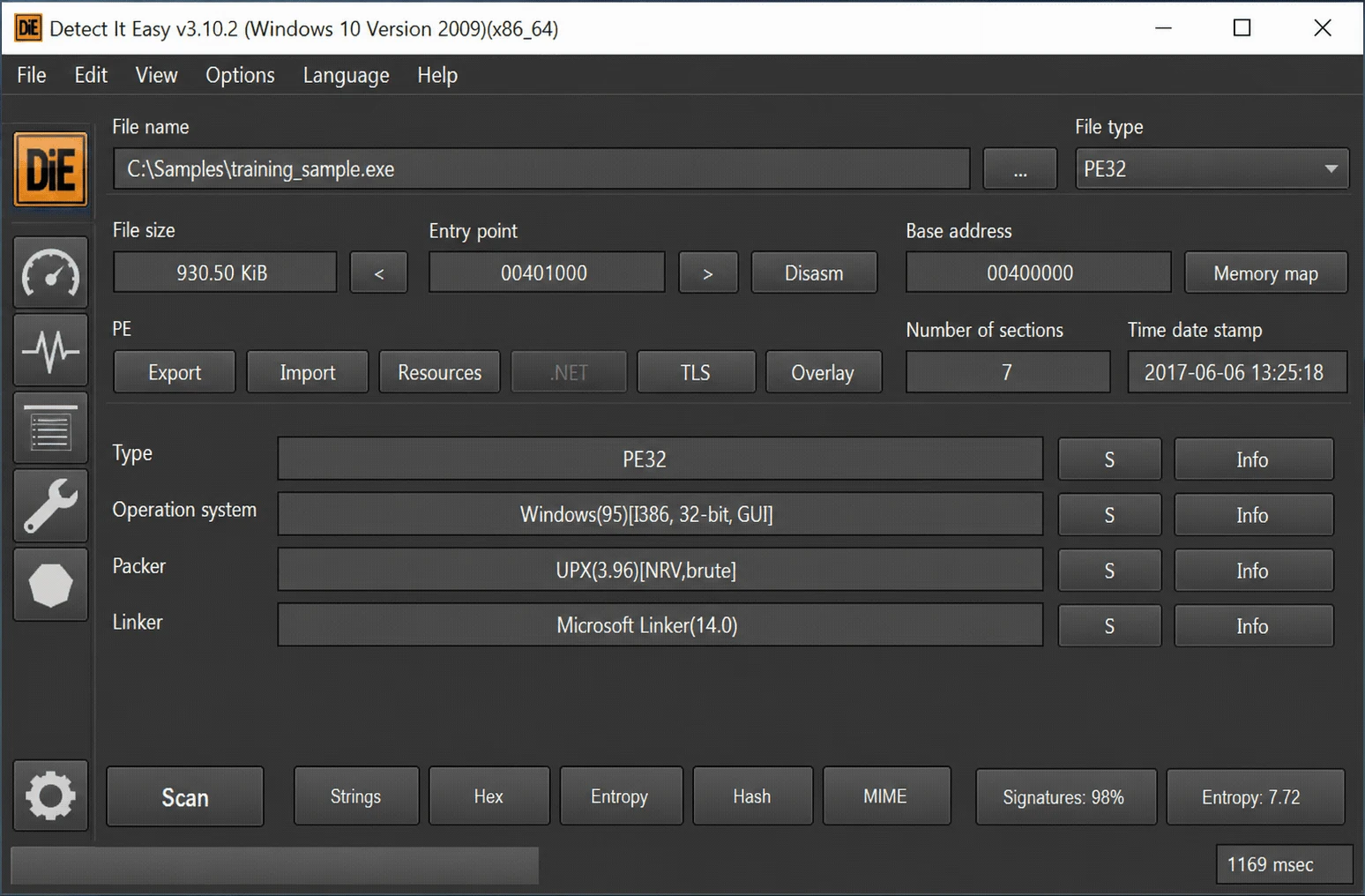The image size is (1365, 896).
Task: Open the MIME viewer
Action: click(886, 796)
